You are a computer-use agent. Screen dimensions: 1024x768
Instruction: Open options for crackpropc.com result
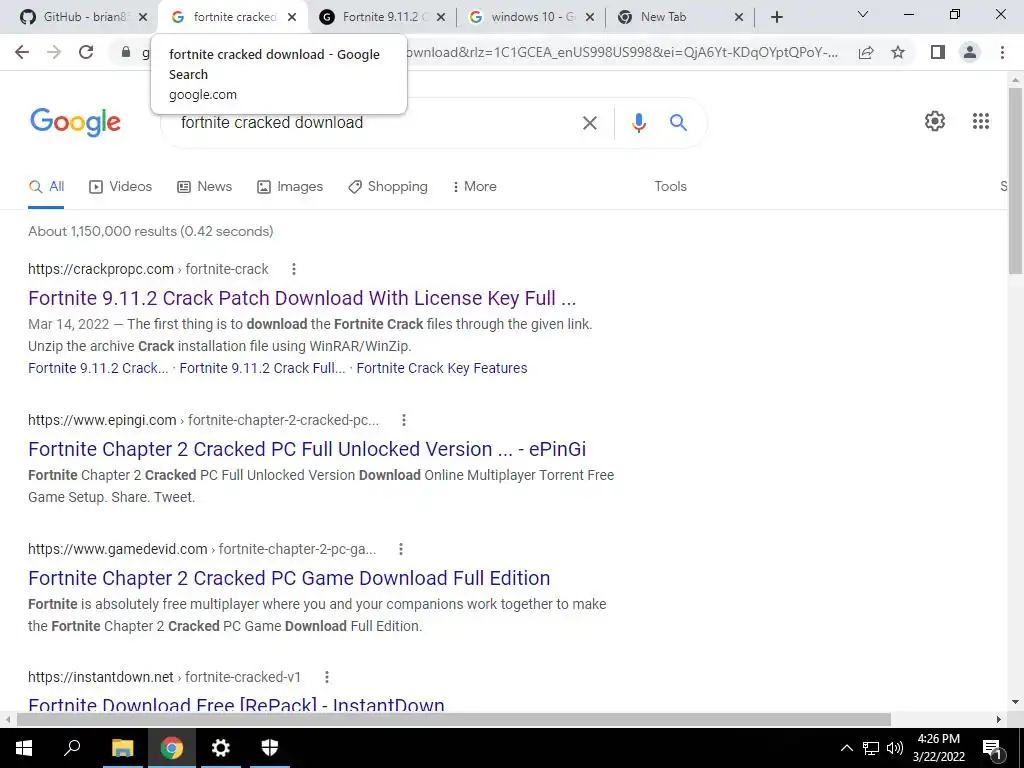294,269
